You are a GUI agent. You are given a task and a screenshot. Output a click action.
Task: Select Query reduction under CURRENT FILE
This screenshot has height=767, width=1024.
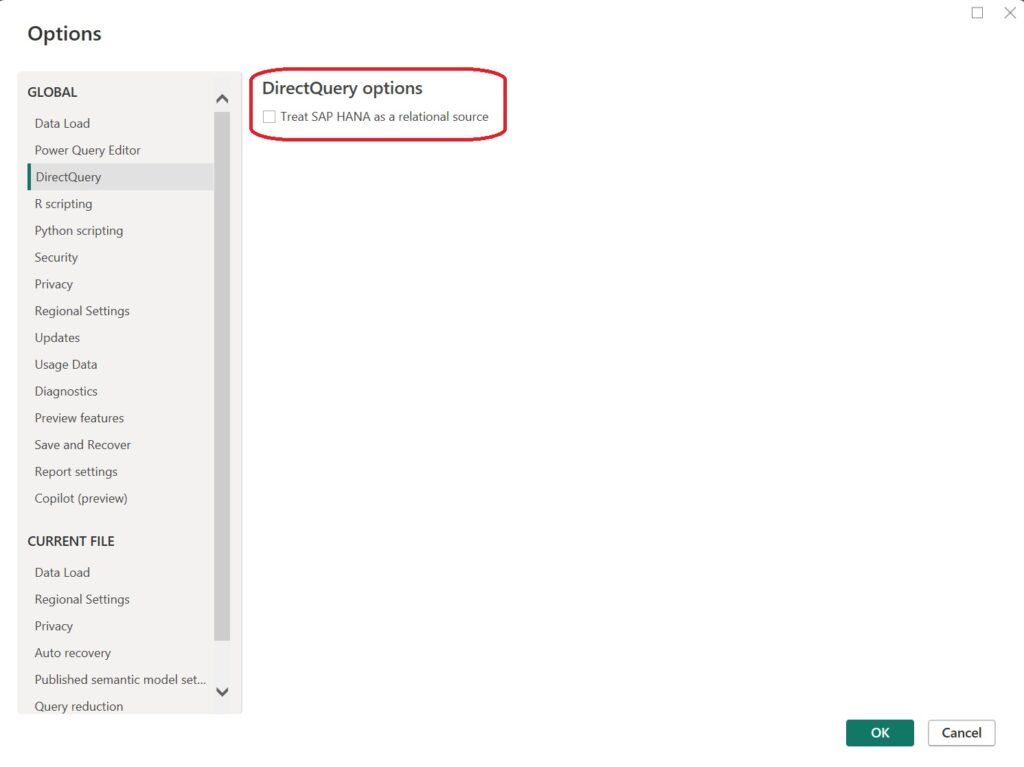78,706
